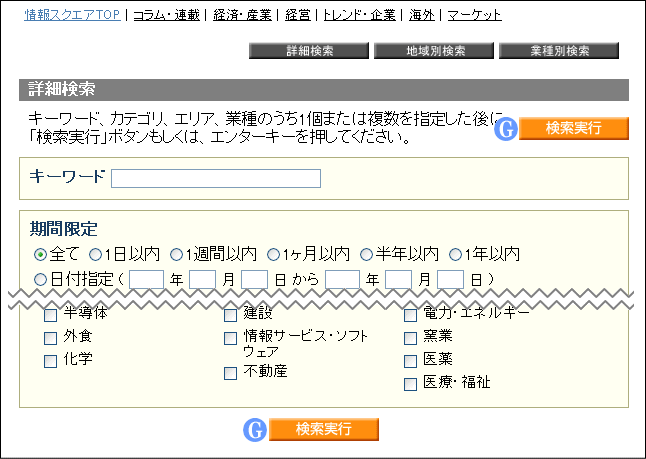Check the 半導体 industry checkbox
The height and width of the screenshot is (459, 646).
click(50, 316)
